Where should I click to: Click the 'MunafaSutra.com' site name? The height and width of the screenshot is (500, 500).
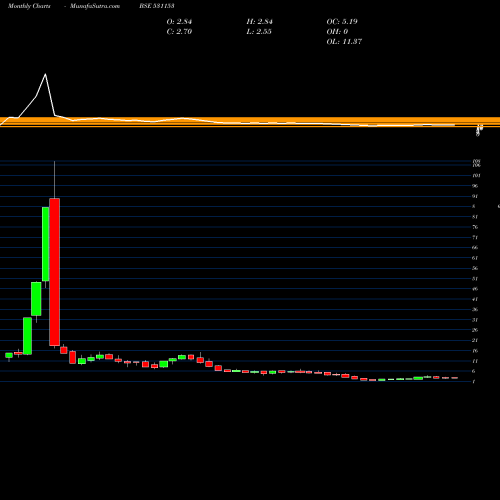tap(95, 6)
